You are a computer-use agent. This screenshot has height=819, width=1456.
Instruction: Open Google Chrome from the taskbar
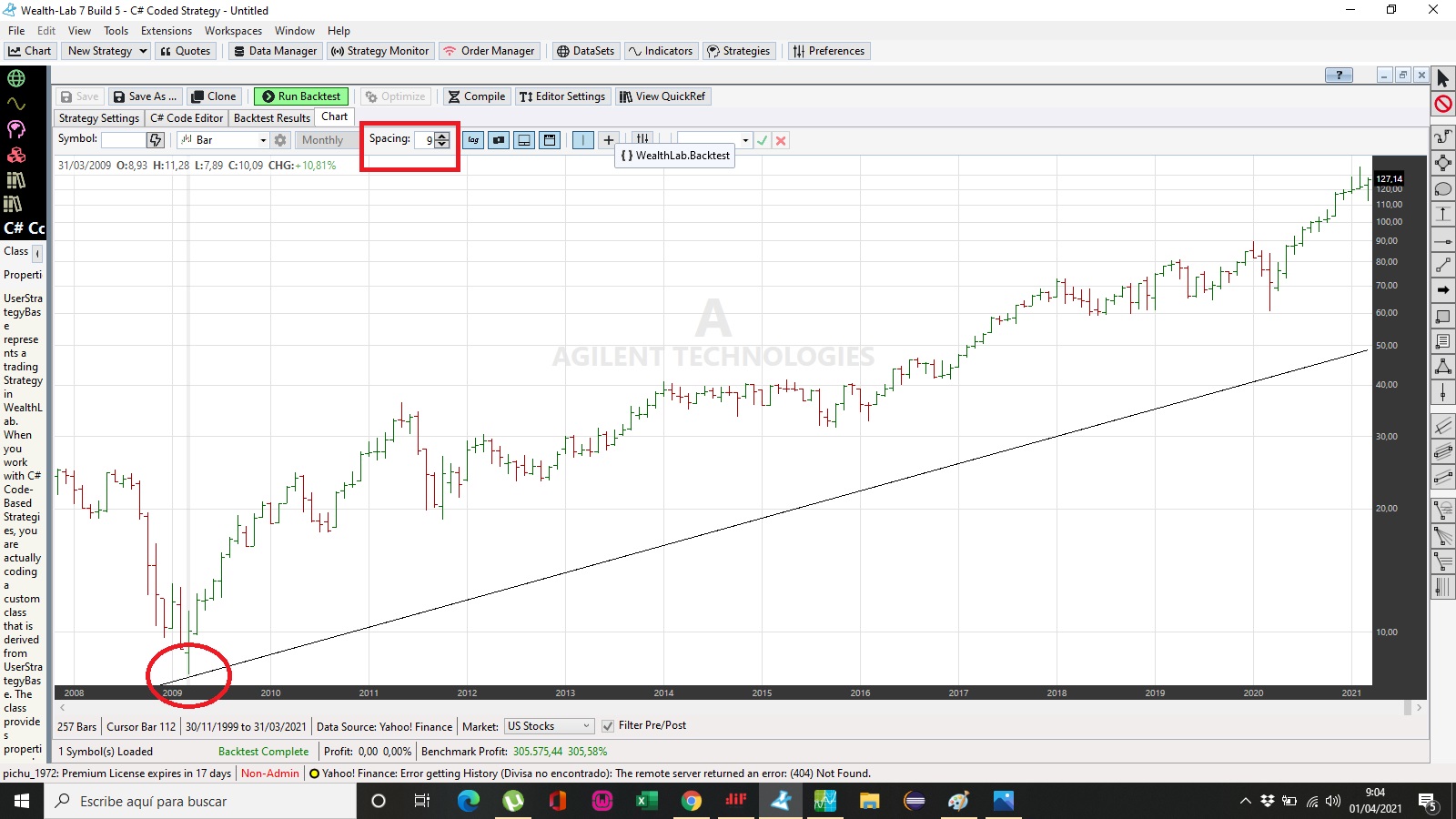pyautogui.click(x=692, y=801)
